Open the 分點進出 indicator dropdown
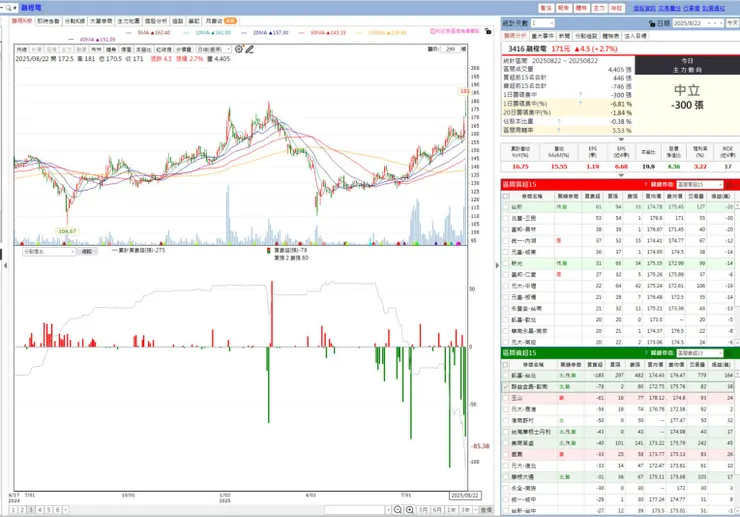Viewport: 740px width, 517px height. [x=49, y=252]
